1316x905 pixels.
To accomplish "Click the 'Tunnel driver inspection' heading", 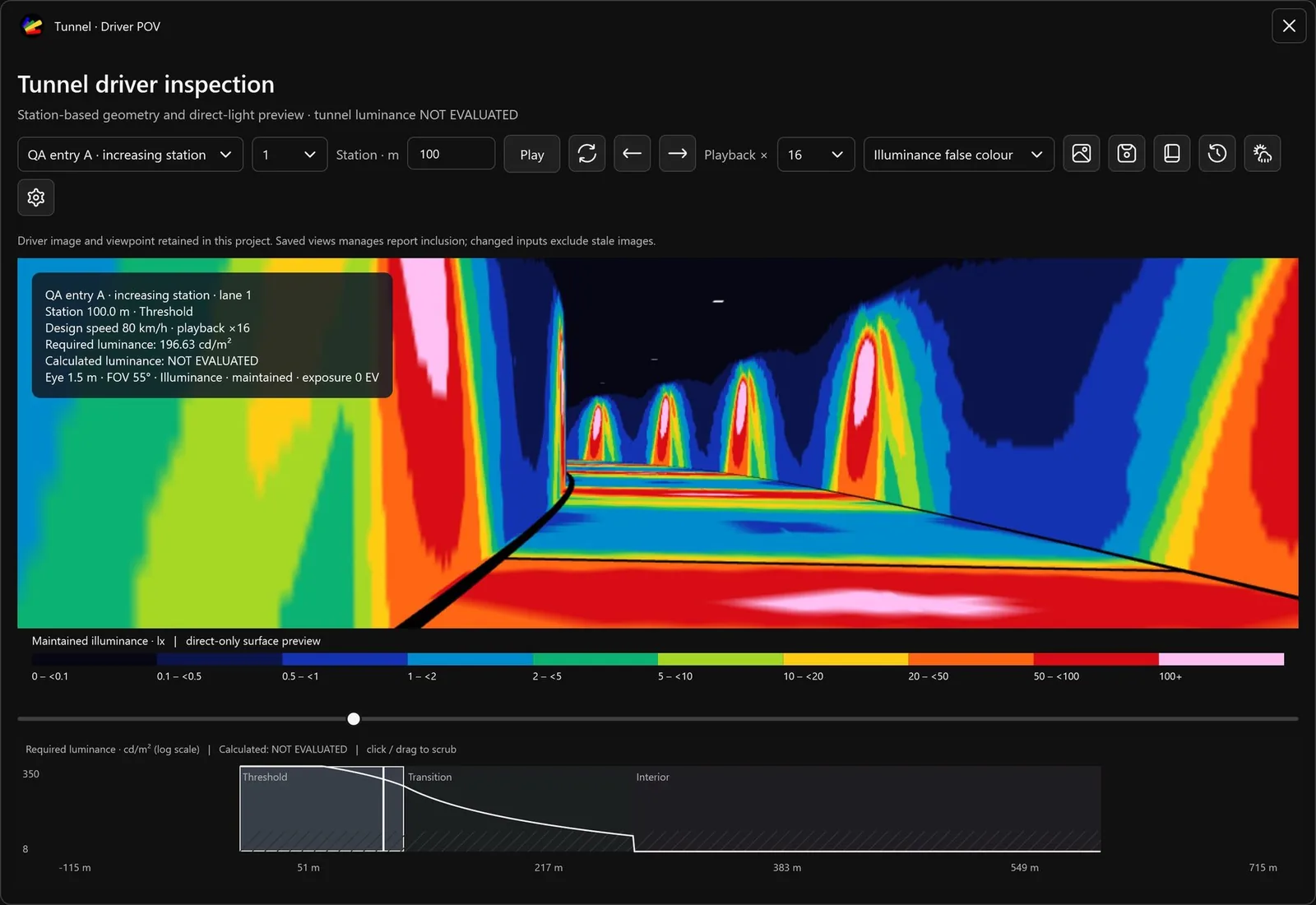I will point(146,84).
